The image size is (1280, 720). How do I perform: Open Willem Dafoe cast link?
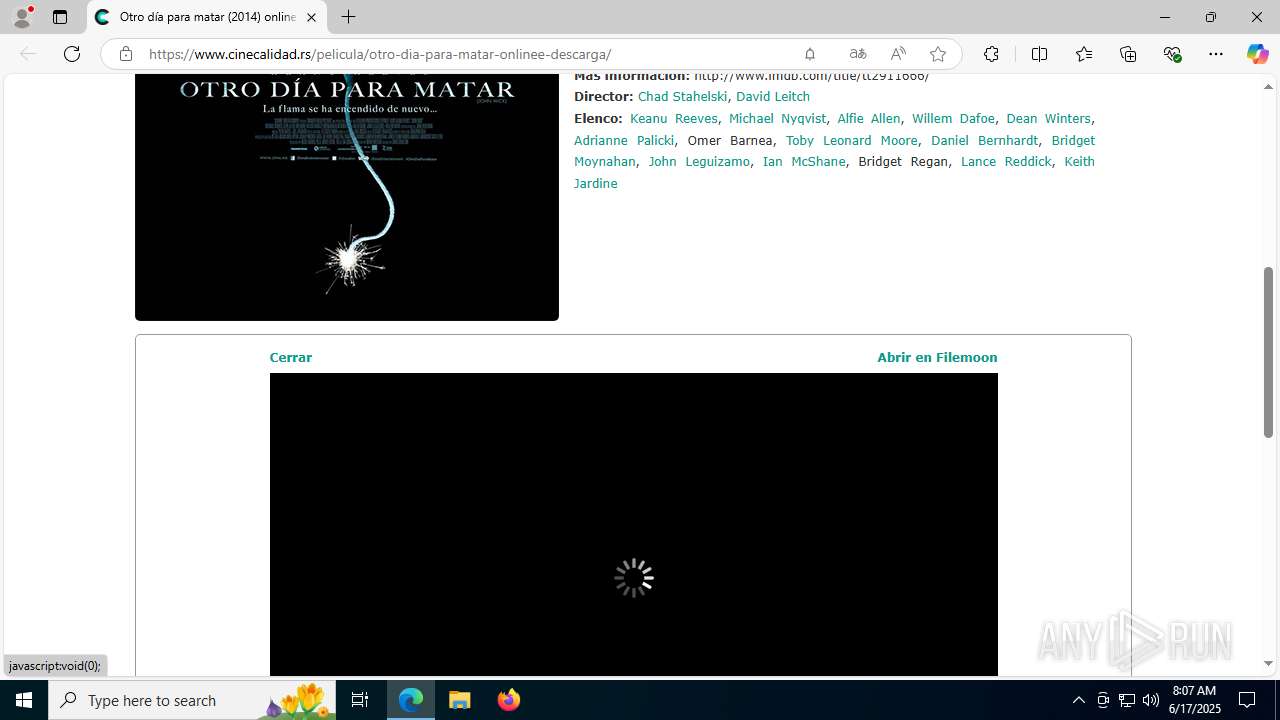953,119
